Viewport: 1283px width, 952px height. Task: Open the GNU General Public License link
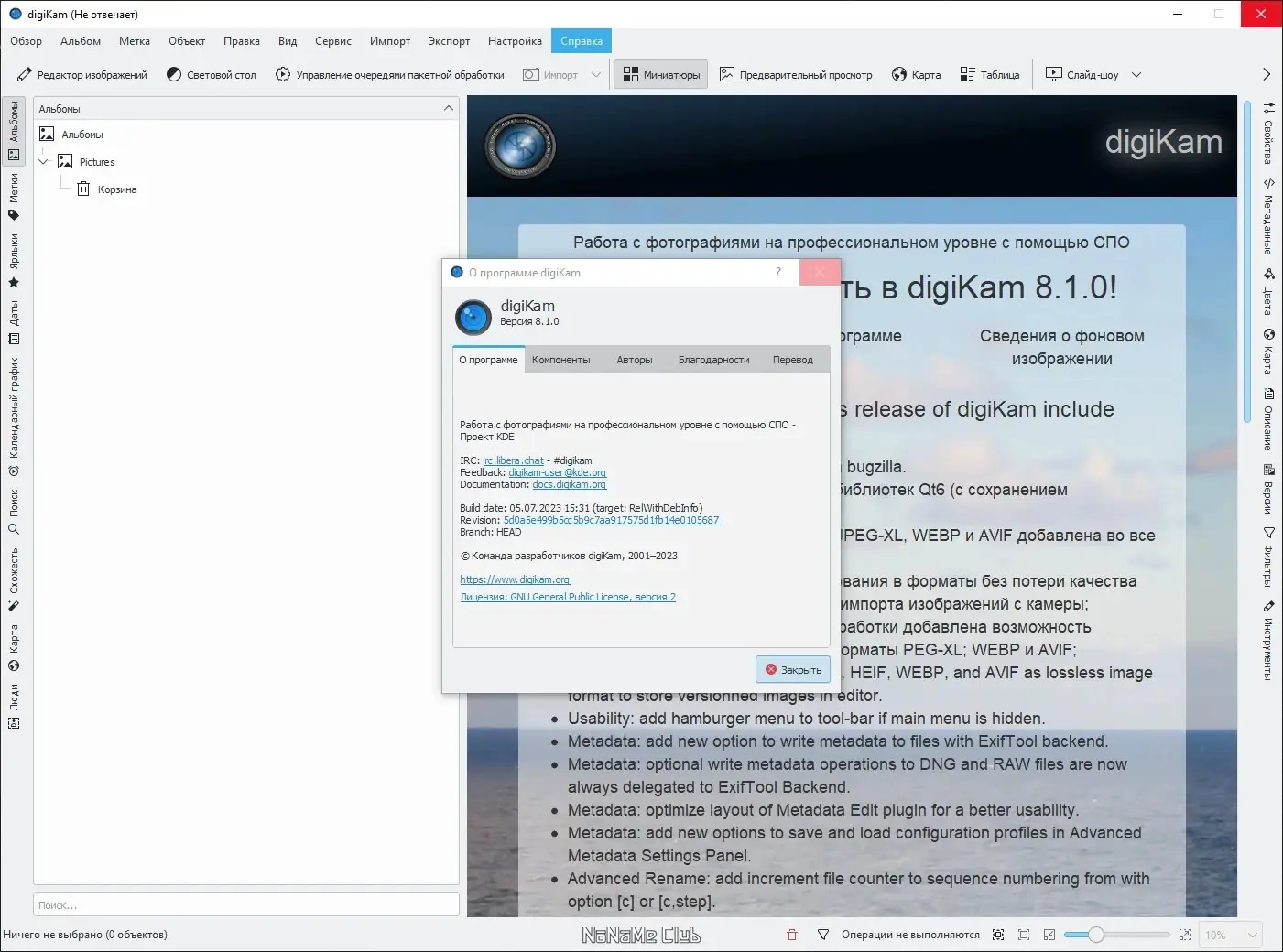pos(568,597)
